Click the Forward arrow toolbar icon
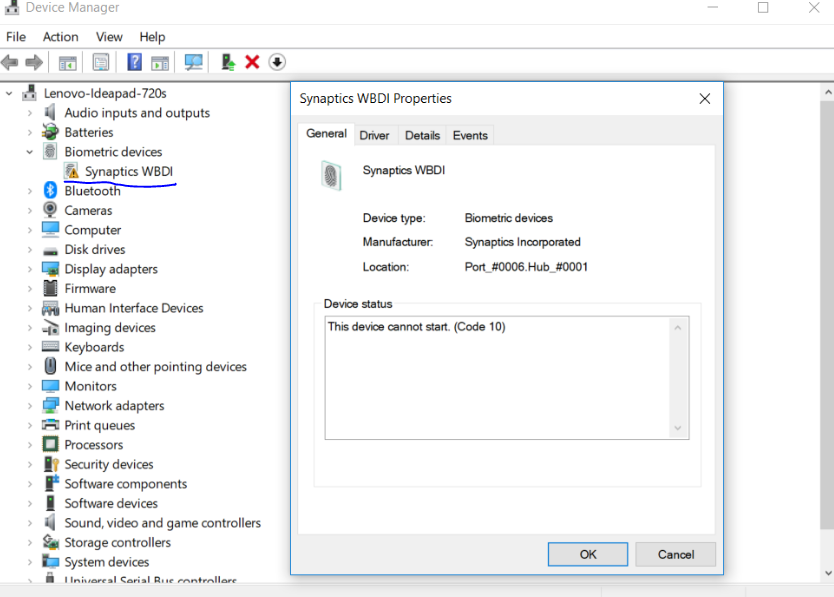The height and width of the screenshot is (597, 834). [x=34, y=62]
